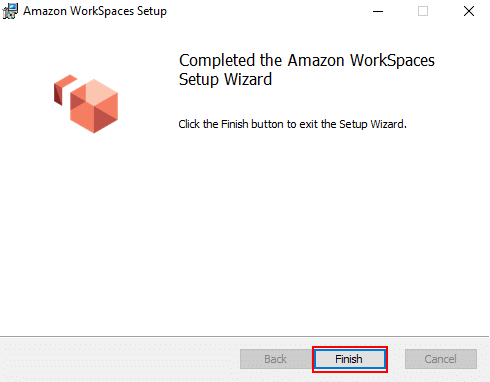Click the word 'Finish' inside the instruction sentence

coord(235,124)
